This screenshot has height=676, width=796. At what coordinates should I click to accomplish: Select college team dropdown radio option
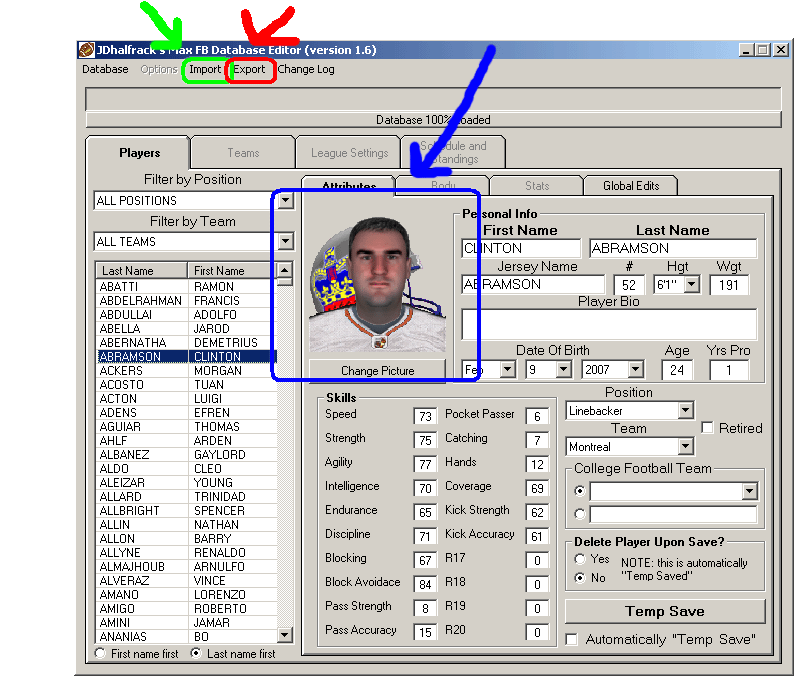(579, 491)
